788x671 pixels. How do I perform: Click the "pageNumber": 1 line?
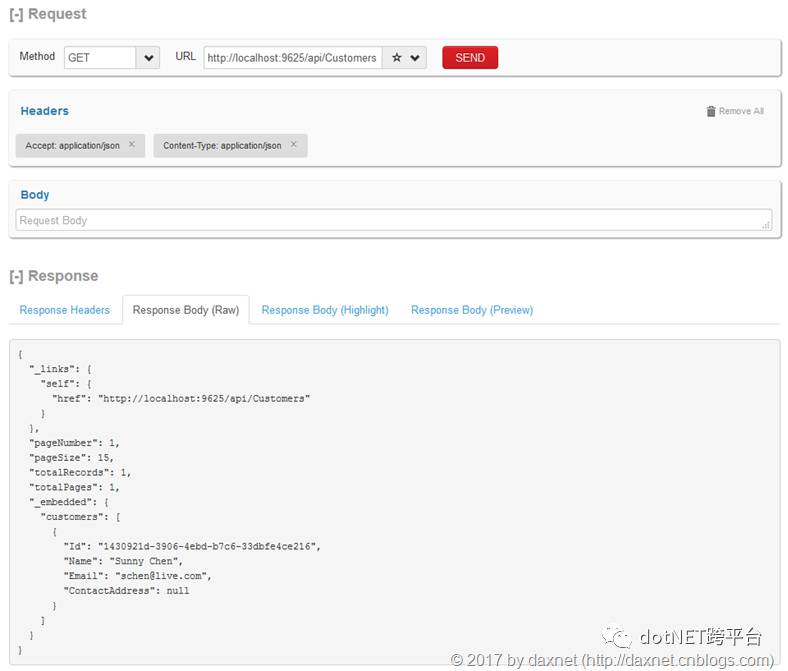(74, 443)
